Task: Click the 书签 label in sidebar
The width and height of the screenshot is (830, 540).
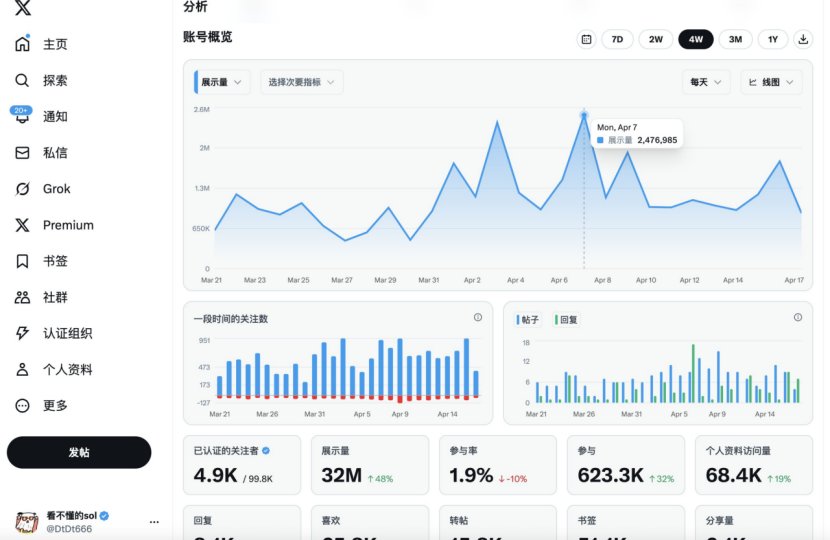Action: coord(55,261)
